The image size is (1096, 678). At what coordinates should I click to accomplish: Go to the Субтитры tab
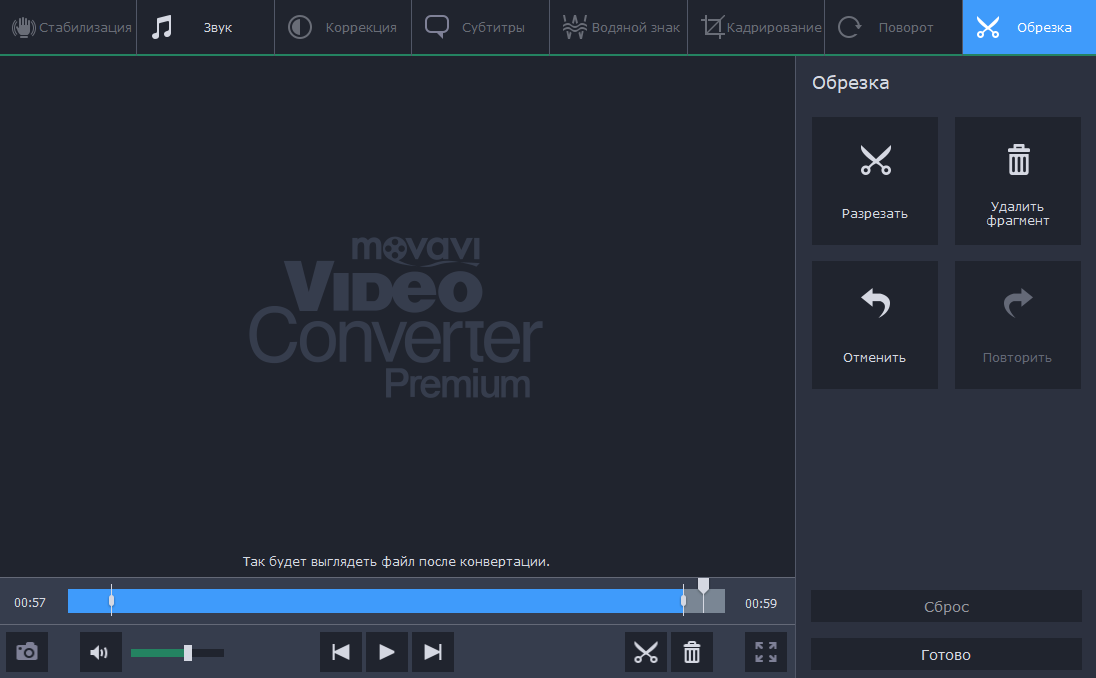coord(480,27)
